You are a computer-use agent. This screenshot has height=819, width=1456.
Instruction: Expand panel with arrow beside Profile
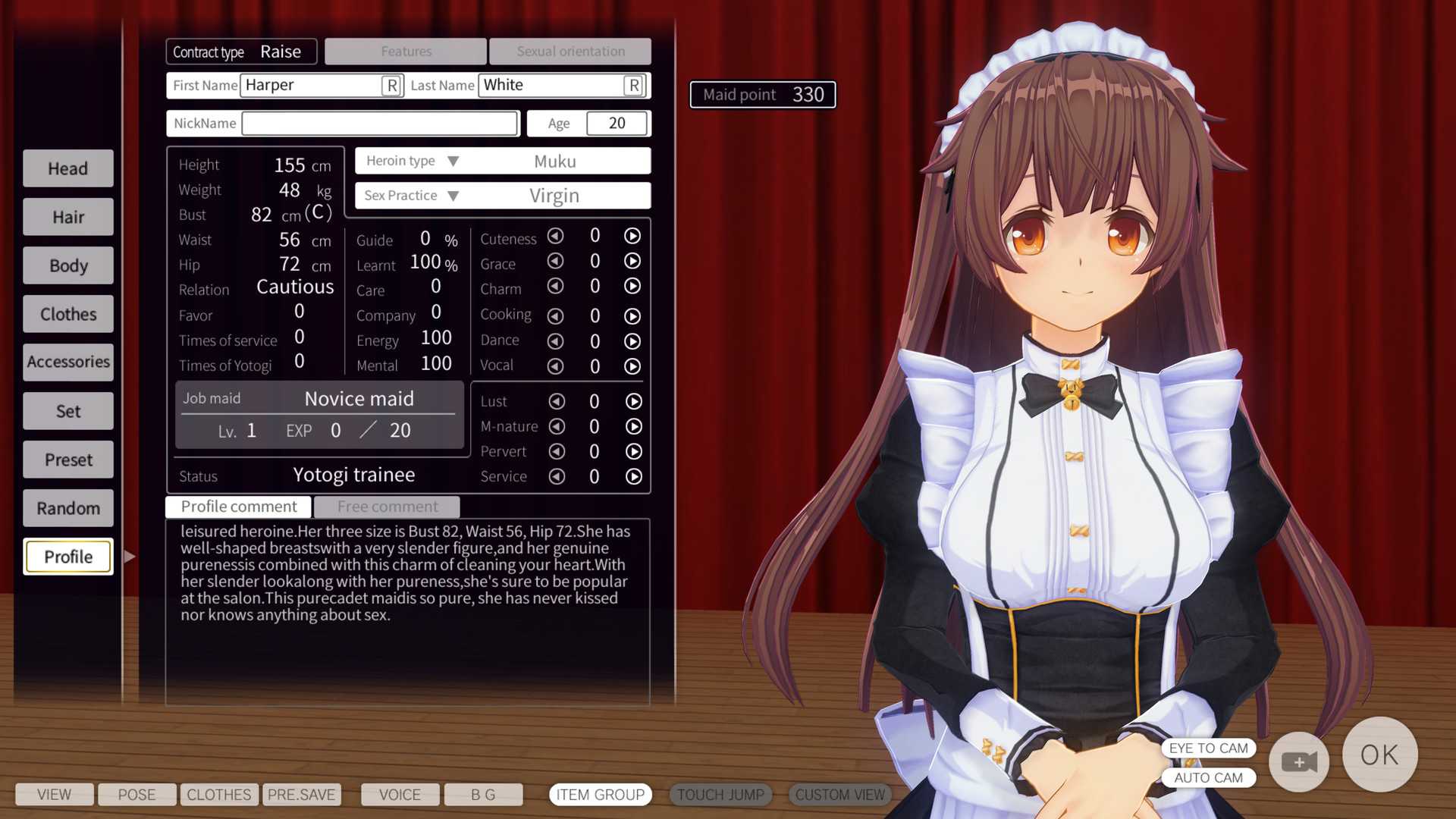tap(130, 557)
